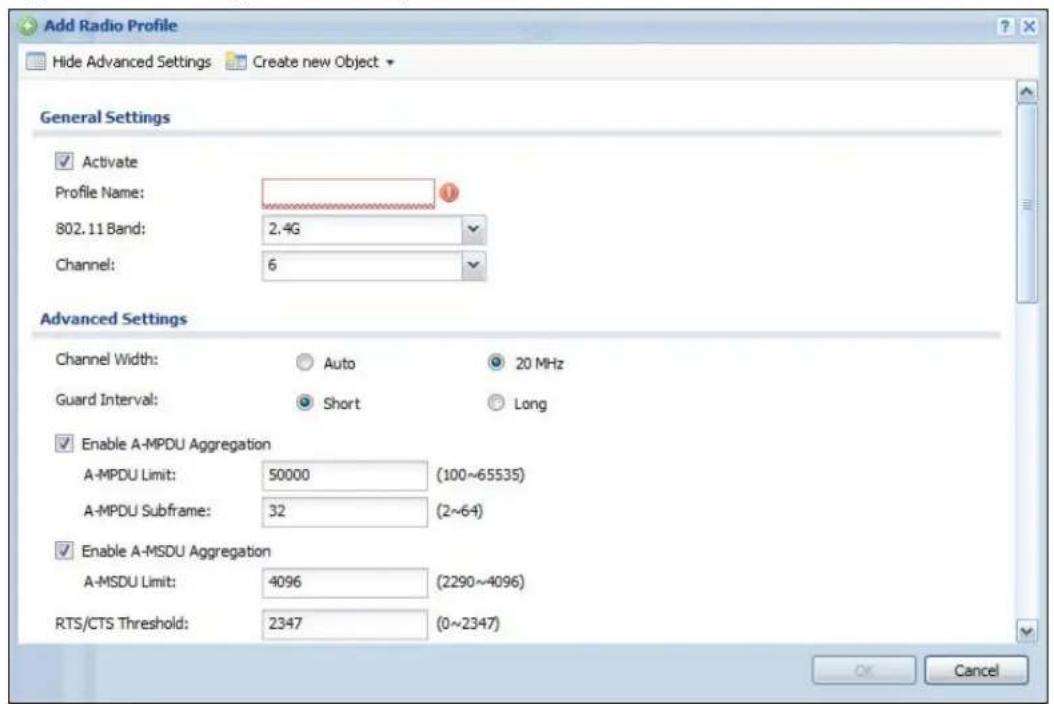Open the 802.11 Band dropdown arrow
Viewport: 1054px width, 704px height.
[x=473, y=229]
